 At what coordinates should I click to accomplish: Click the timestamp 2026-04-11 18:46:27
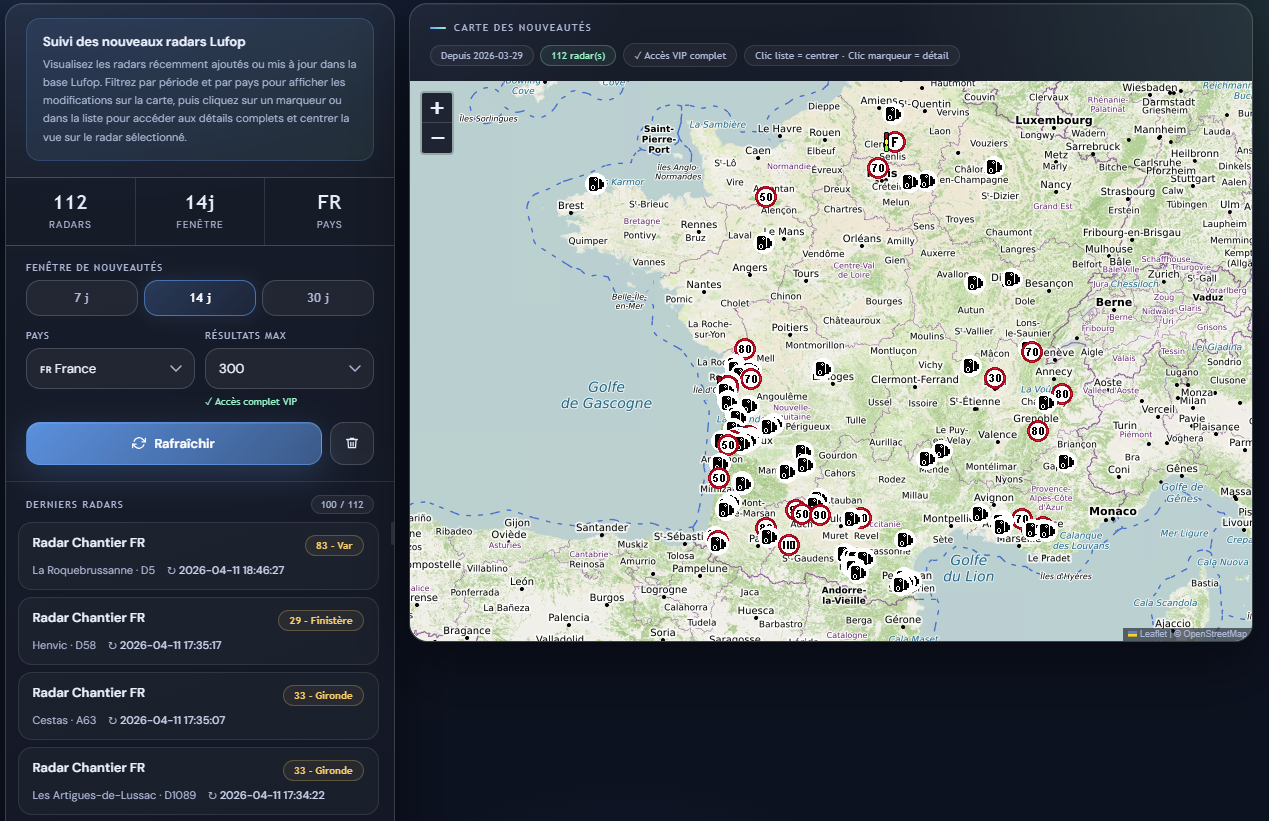tap(231, 570)
